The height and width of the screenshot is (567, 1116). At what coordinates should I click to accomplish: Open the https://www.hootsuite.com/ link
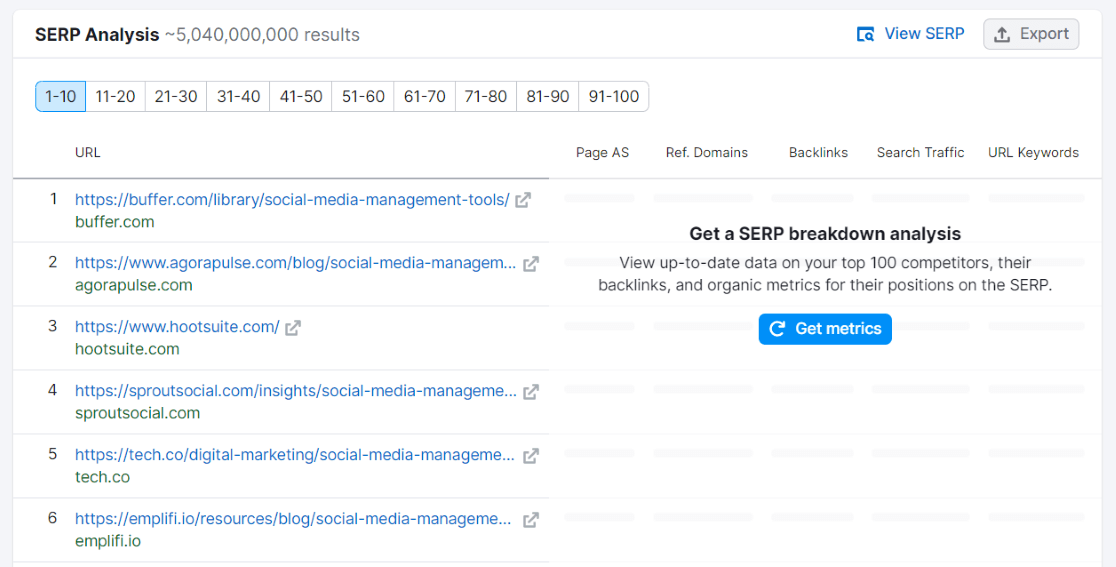(177, 327)
